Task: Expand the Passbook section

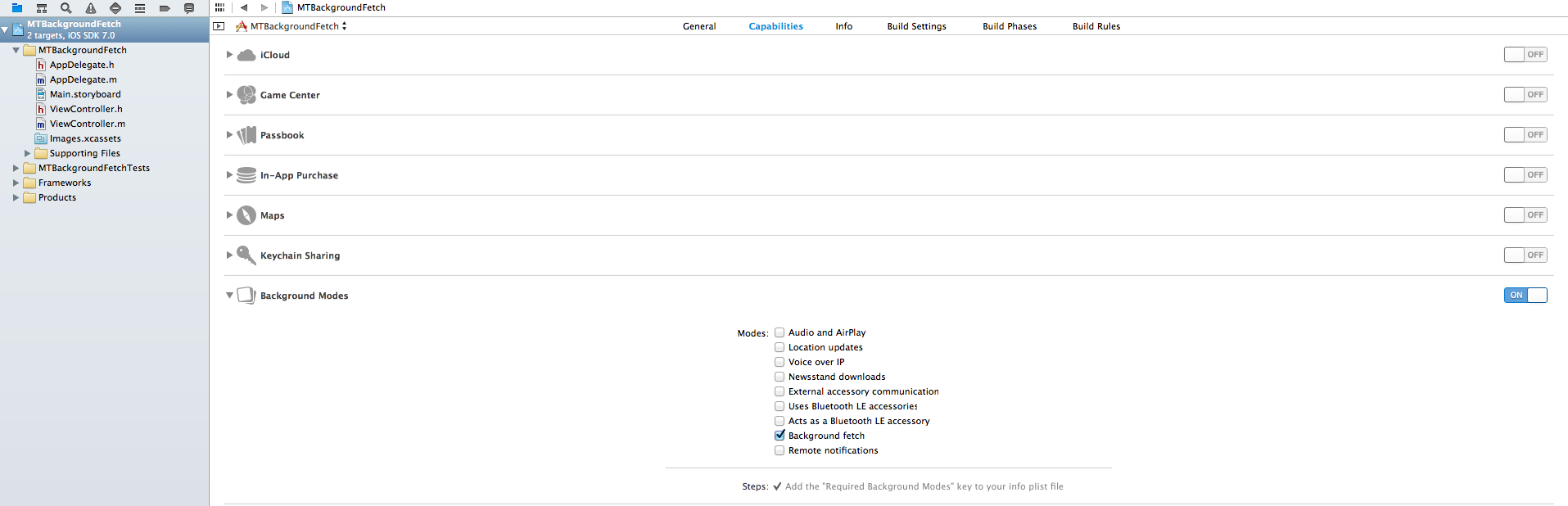Action: click(x=229, y=135)
